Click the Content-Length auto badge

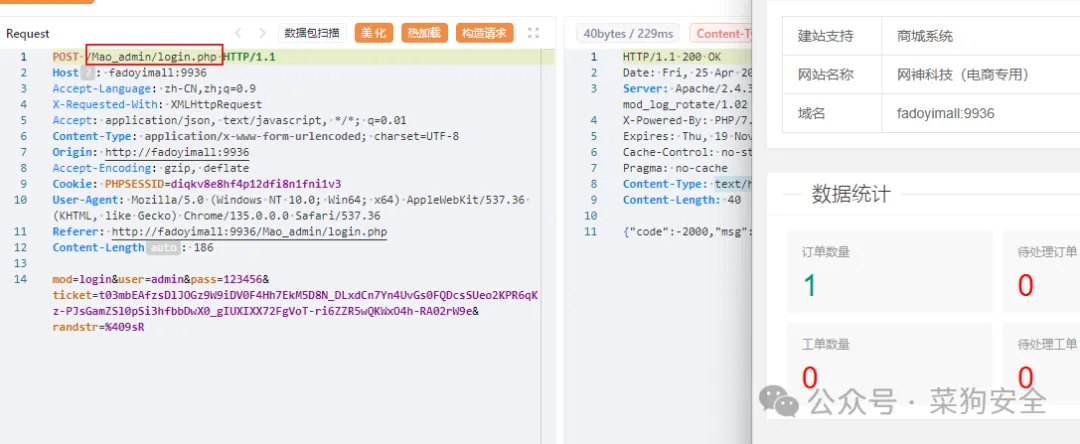pyautogui.click(x=163, y=248)
